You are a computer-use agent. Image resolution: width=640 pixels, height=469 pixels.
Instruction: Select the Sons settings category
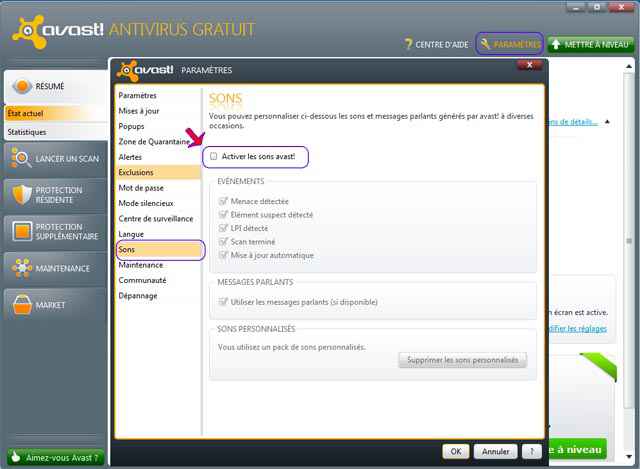pos(160,249)
